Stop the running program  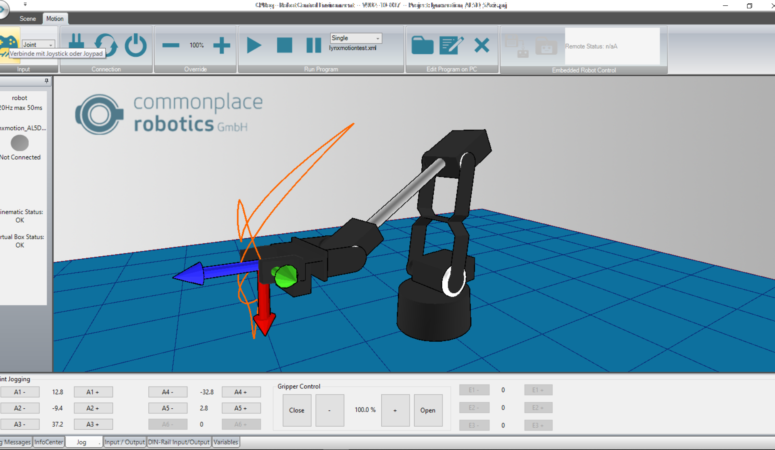pos(284,45)
